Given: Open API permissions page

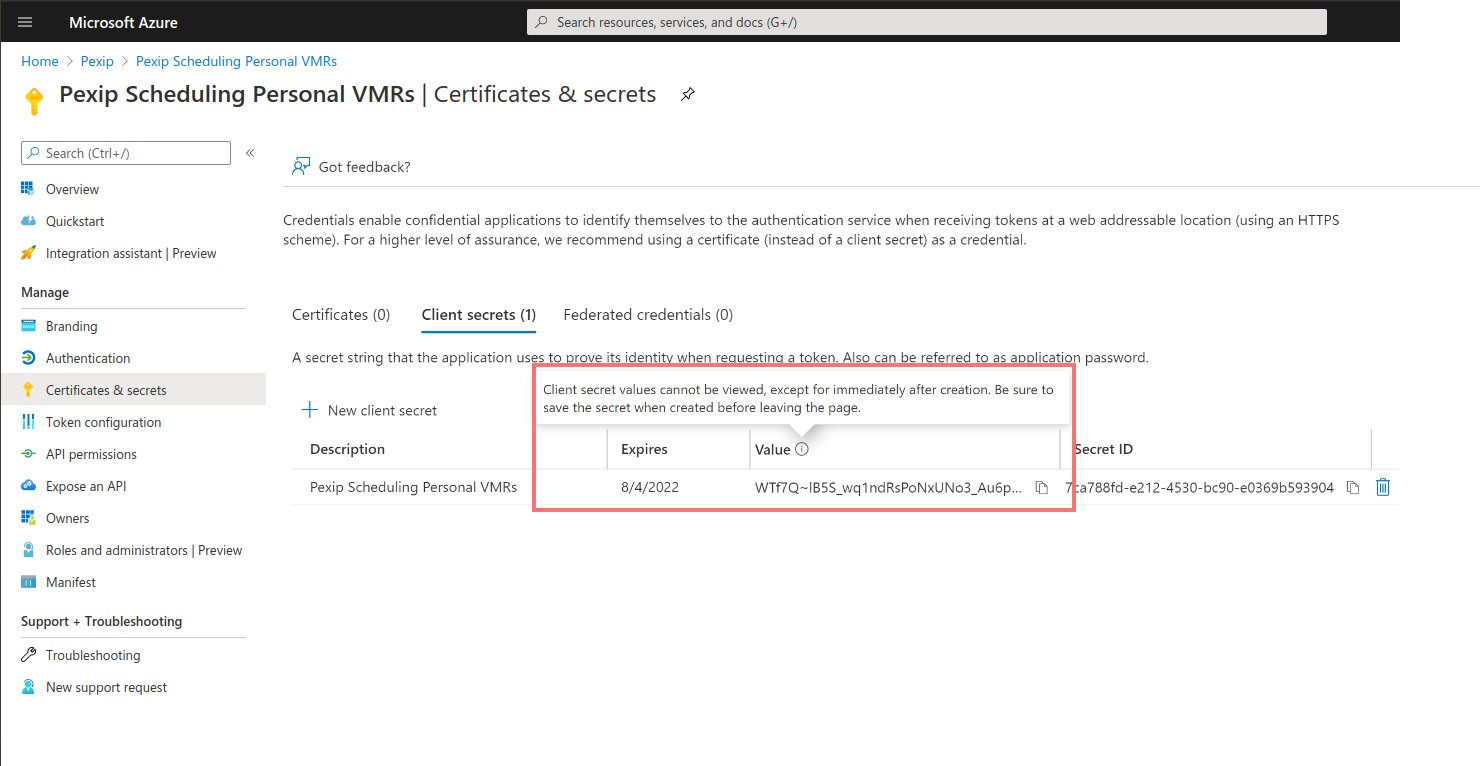Looking at the screenshot, I should point(91,454).
